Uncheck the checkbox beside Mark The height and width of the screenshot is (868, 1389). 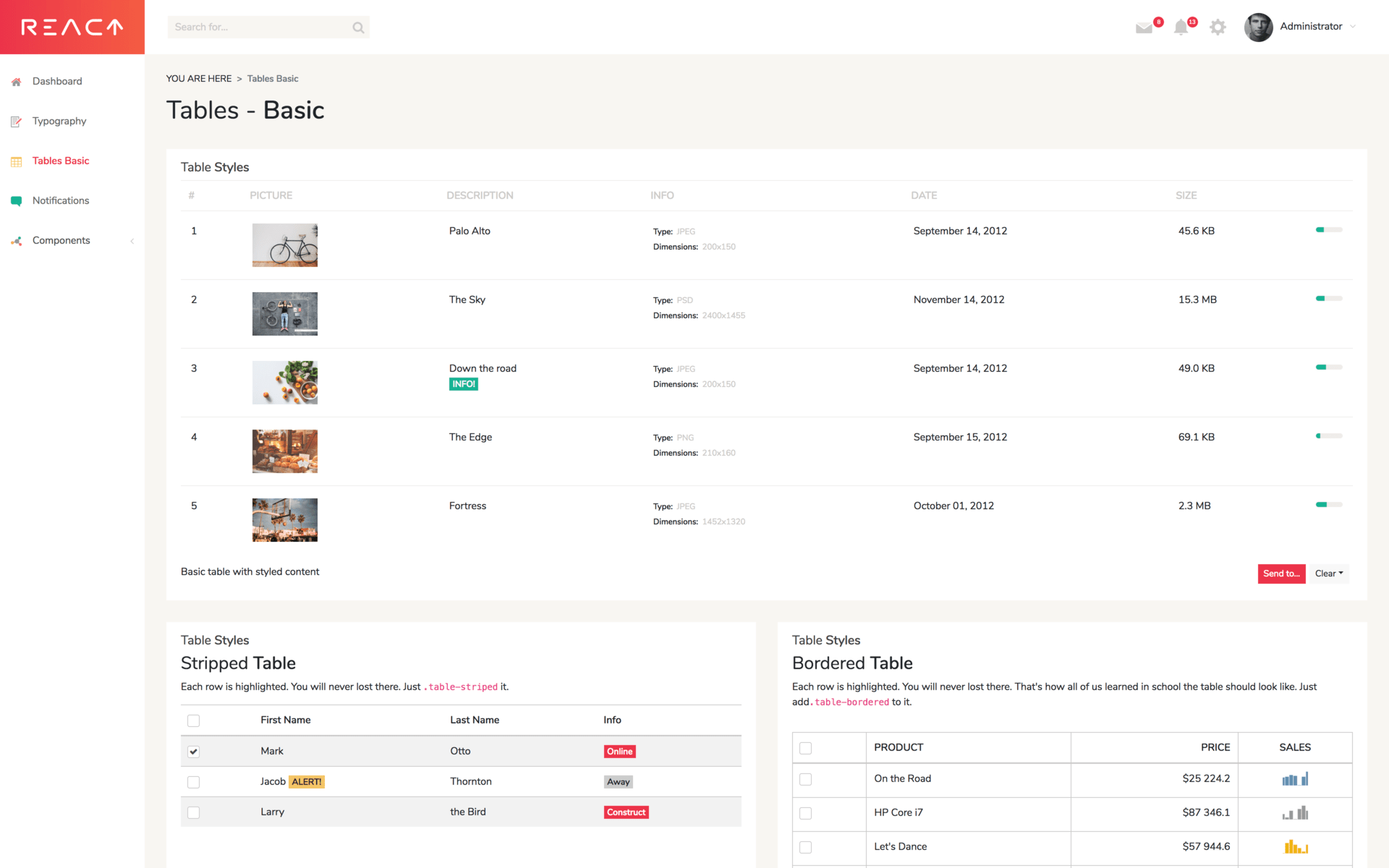pyautogui.click(x=193, y=752)
